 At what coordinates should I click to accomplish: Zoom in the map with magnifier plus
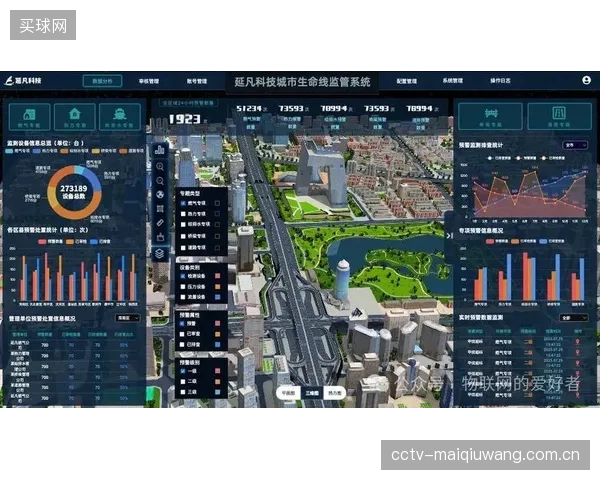(x=160, y=167)
